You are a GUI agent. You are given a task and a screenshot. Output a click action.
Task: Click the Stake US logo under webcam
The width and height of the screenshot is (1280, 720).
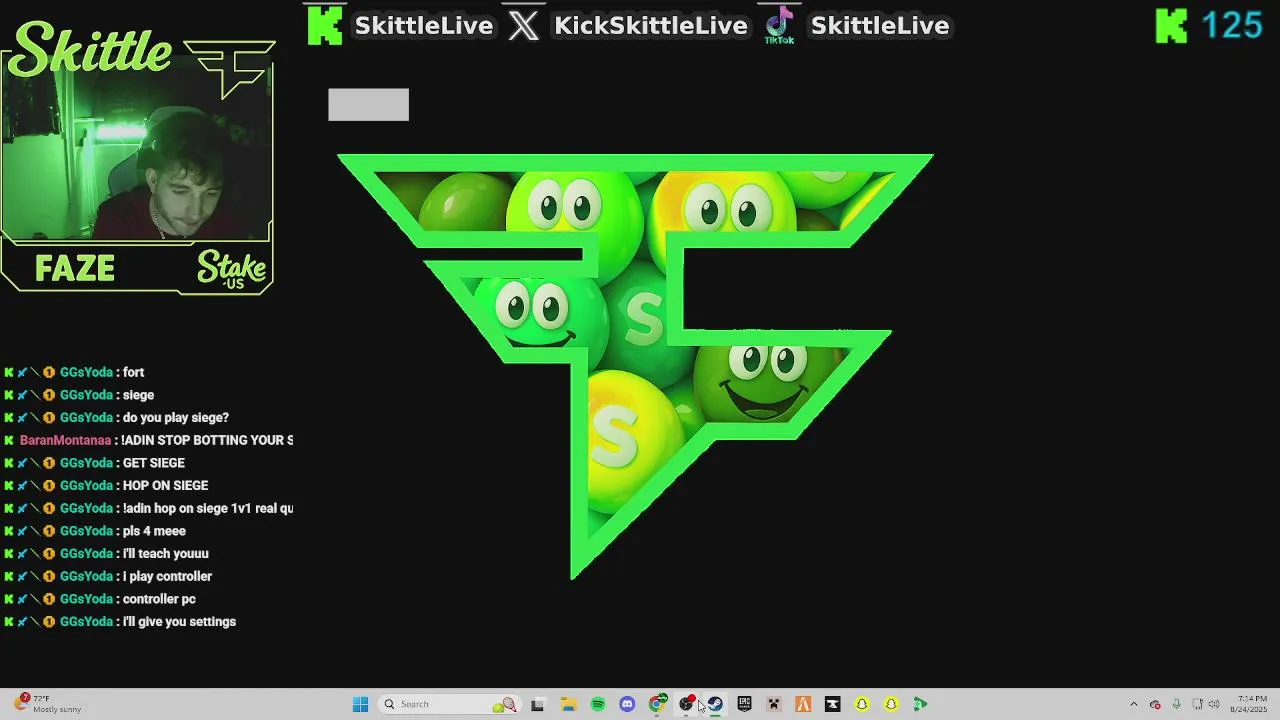[232, 270]
